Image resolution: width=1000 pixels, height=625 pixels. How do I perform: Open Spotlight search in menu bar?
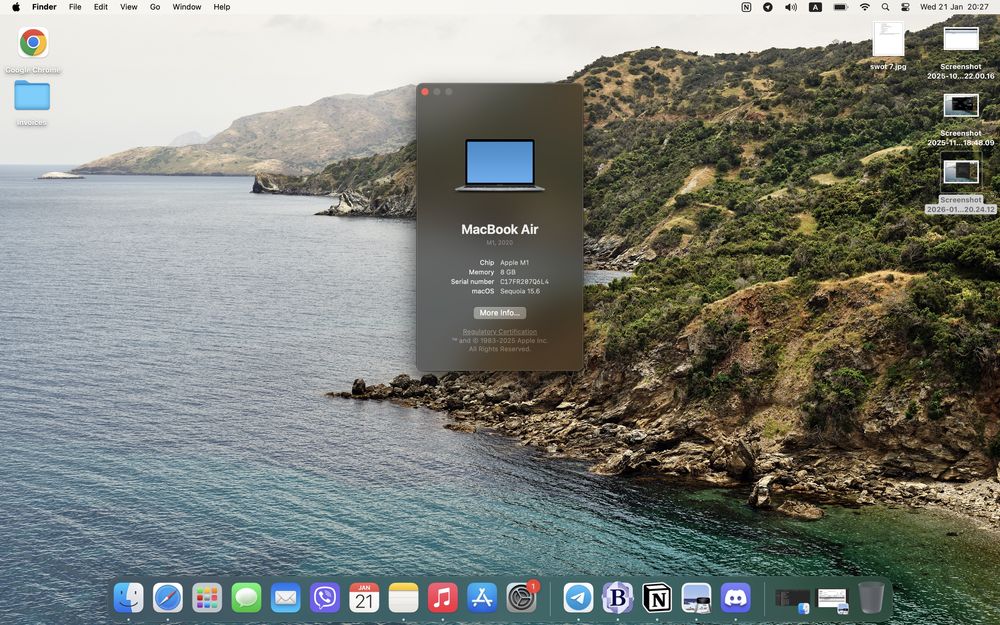pyautogui.click(x=885, y=7)
